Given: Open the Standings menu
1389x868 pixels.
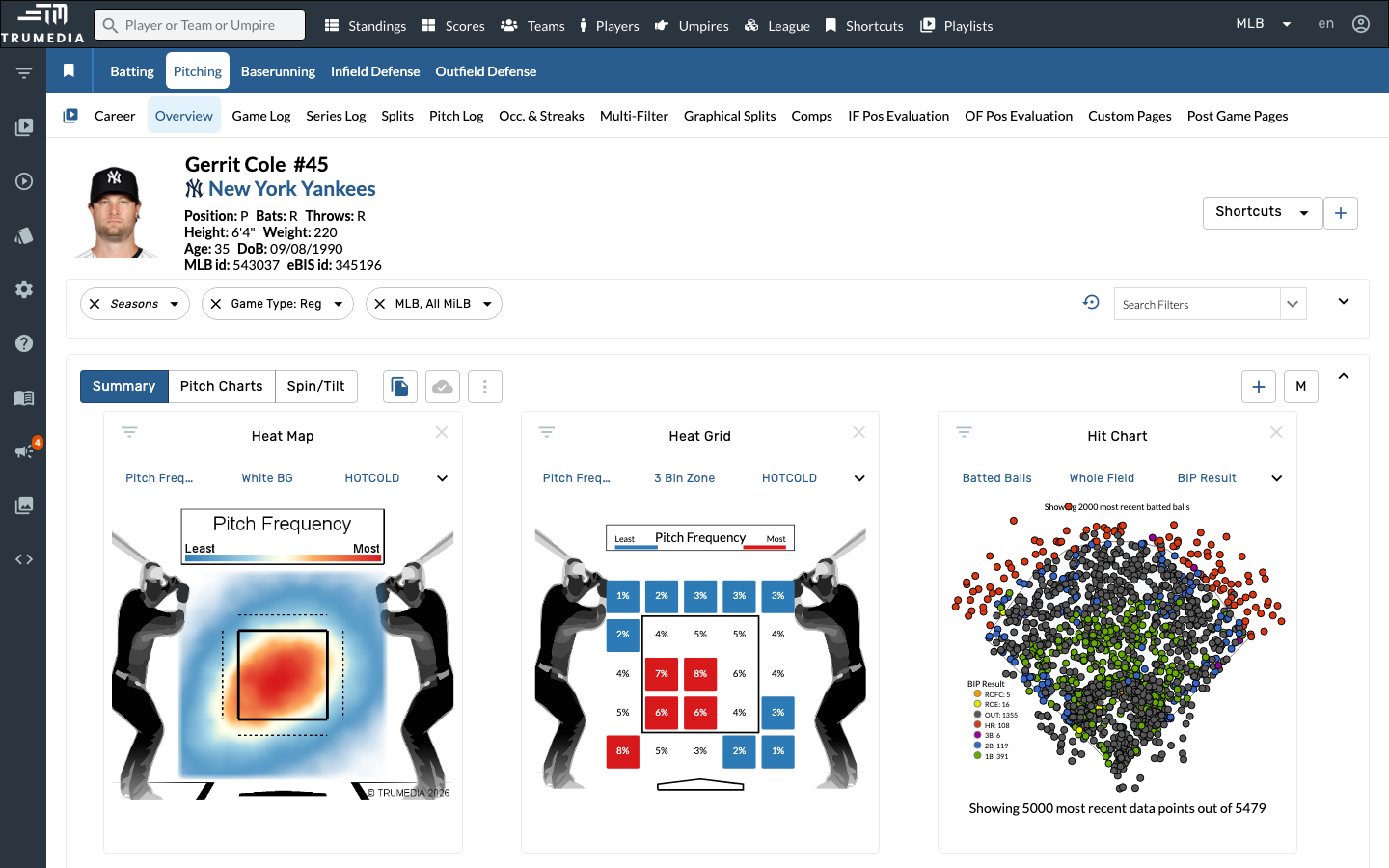Looking at the screenshot, I should coord(365,26).
